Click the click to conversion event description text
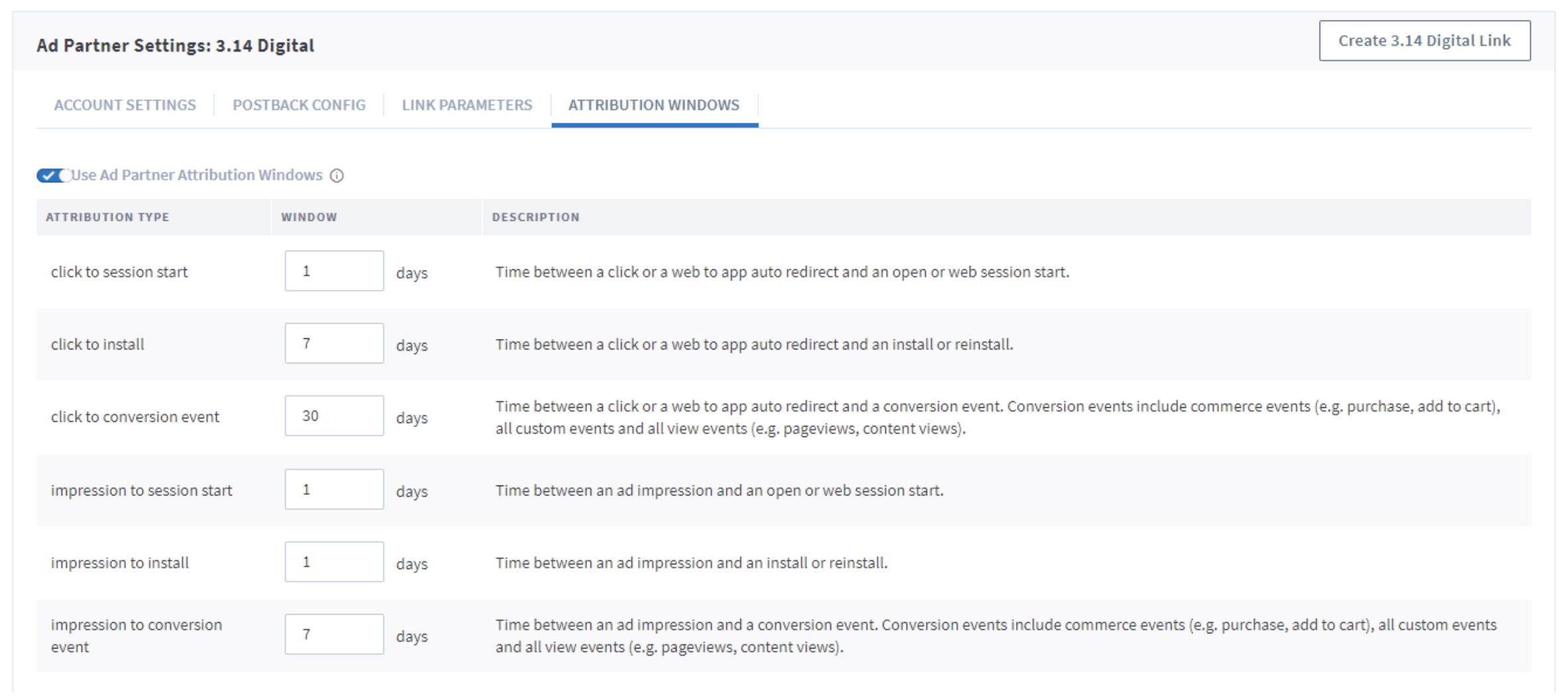This screenshot has width=1568, height=699. tap(997, 417)
